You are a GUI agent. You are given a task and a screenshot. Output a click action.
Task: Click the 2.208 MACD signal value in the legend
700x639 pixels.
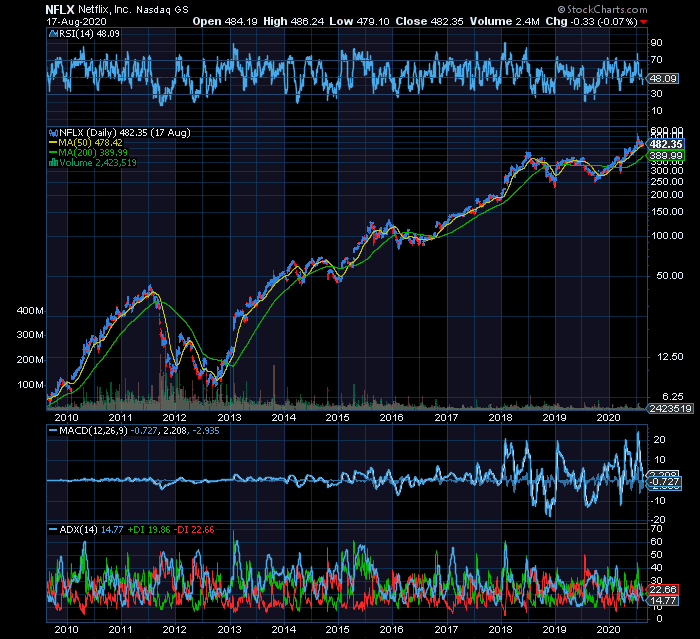tap(175, 431)
